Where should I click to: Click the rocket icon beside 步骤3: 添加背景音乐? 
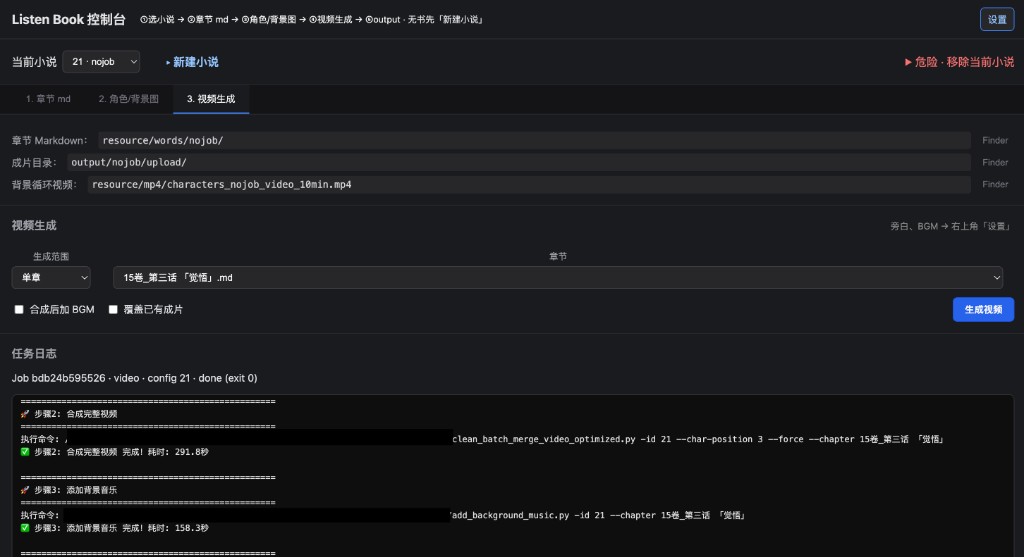pos(25,490)
